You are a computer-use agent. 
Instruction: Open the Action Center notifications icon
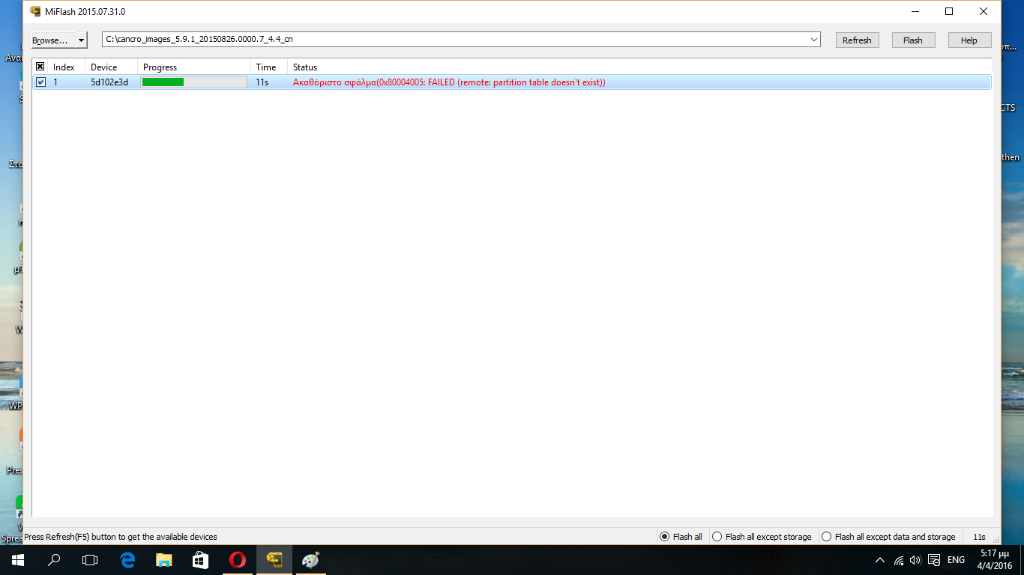(x=934, y=560)
